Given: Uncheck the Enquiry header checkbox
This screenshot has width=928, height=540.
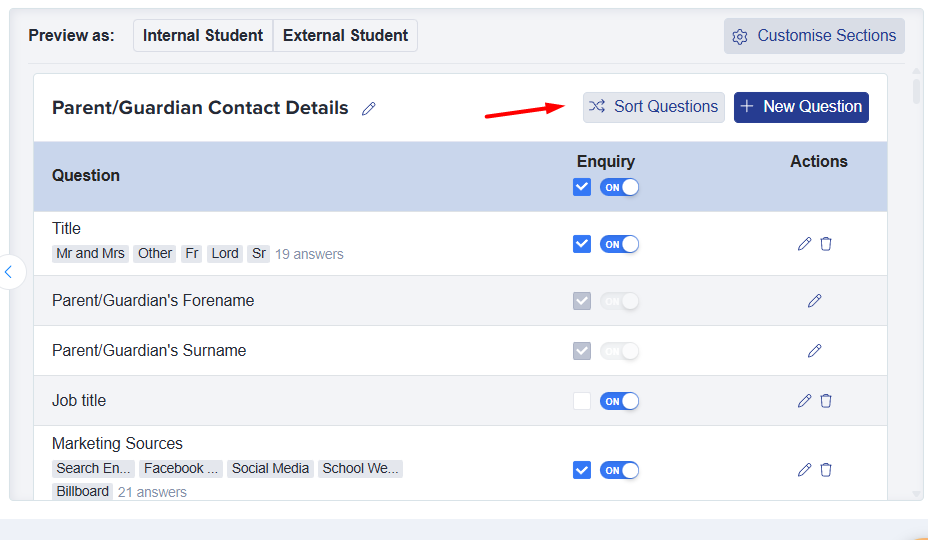Looking at the screenshot, I should (x=582, y=187).
